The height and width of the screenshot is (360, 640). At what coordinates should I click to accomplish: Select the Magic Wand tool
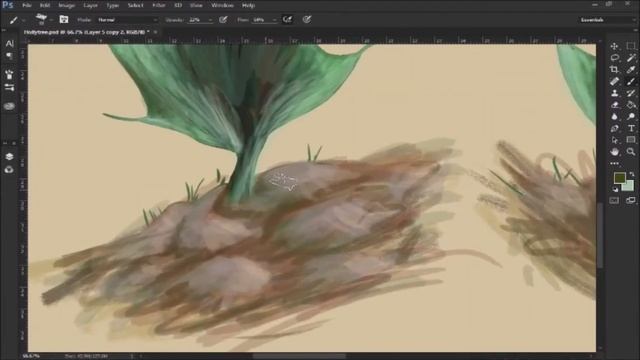[x=631, y=58]
